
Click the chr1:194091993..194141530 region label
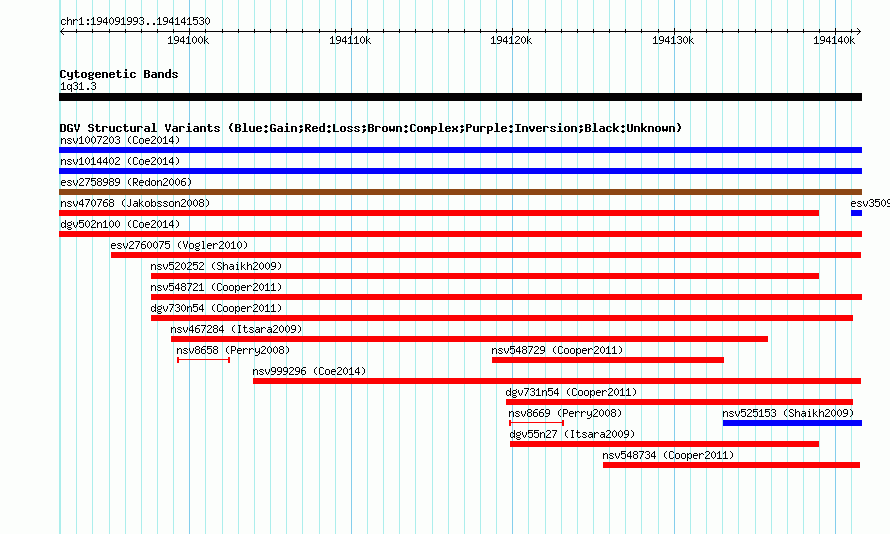[135, 21]
